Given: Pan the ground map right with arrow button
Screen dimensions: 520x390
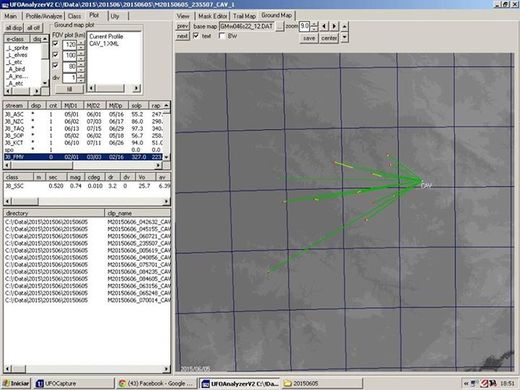Looking at the screenshot, I should click(334, 26).
